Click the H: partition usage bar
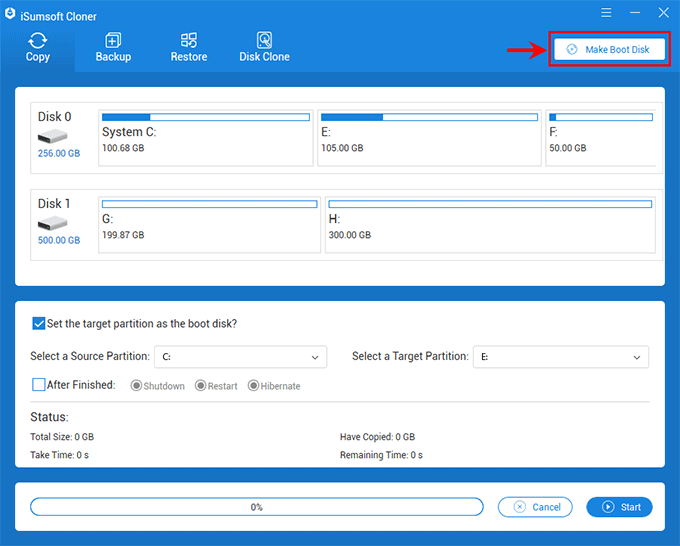Screen dimensions: 680x546 pyautogui.click(x=490, y=204)
